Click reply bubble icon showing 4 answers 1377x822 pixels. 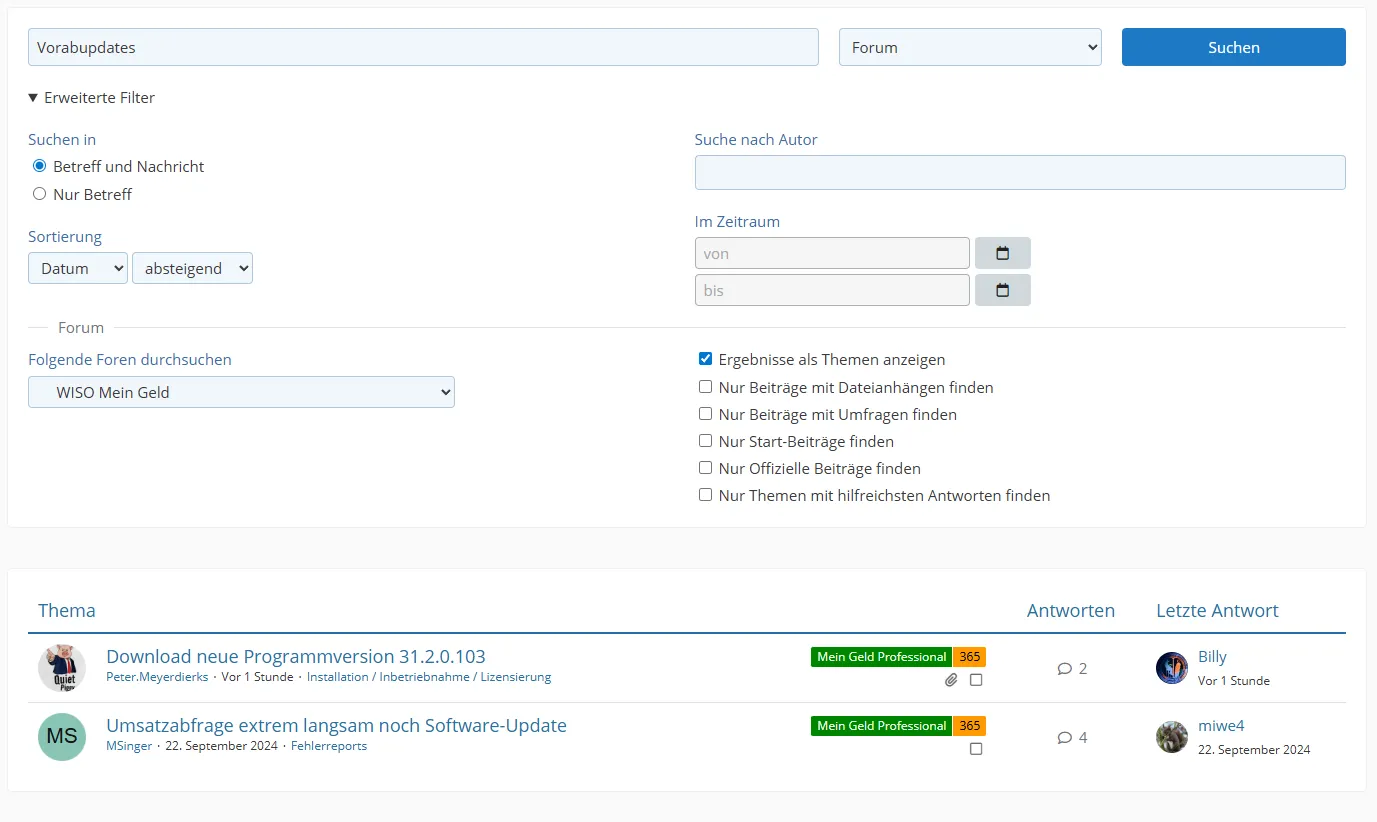click(1064, 738)
